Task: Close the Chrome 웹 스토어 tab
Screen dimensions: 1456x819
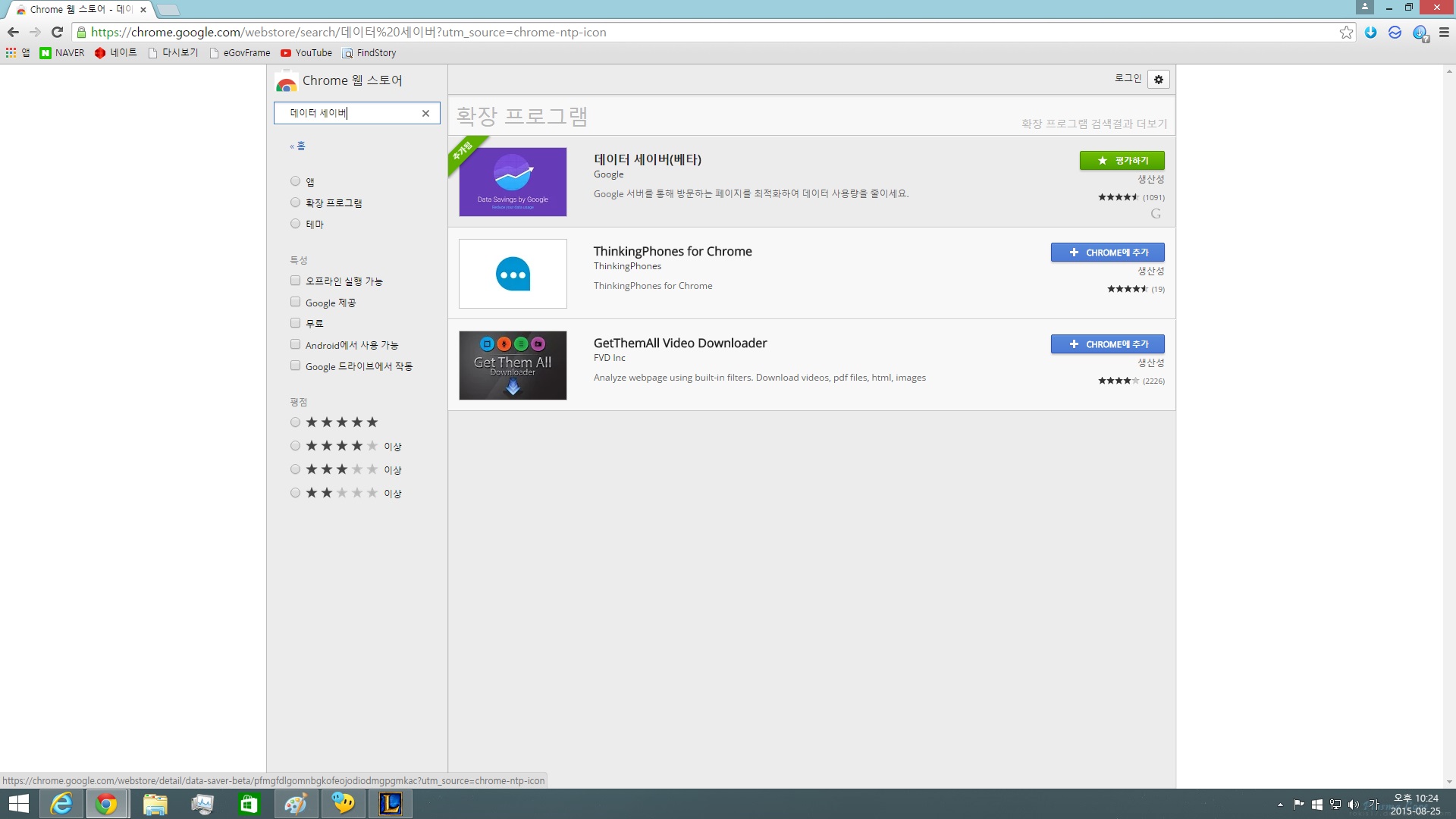Action: tap(143, 10)
